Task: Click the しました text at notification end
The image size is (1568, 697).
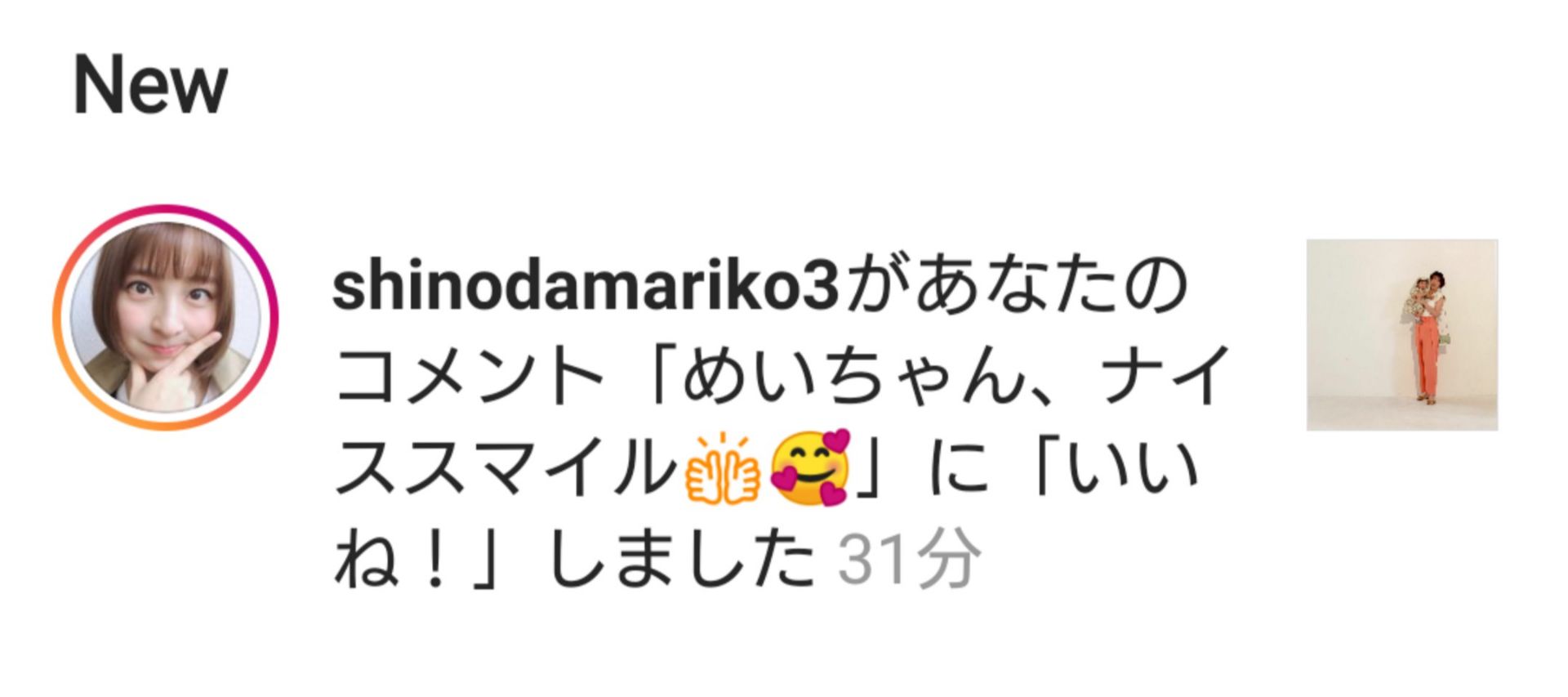Action: pos(683,561)
